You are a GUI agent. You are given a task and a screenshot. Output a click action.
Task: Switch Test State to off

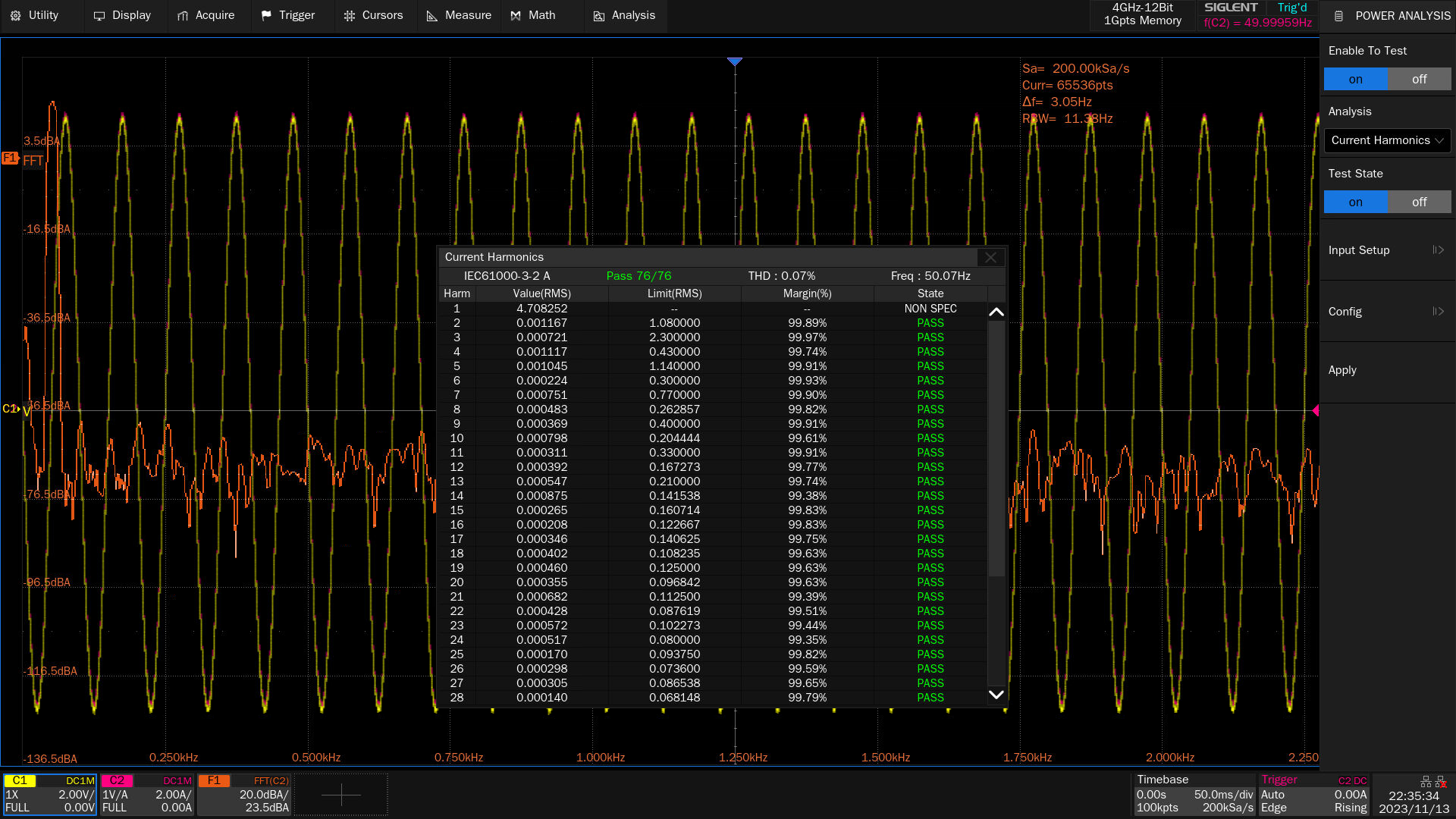tap(1419, 202)
